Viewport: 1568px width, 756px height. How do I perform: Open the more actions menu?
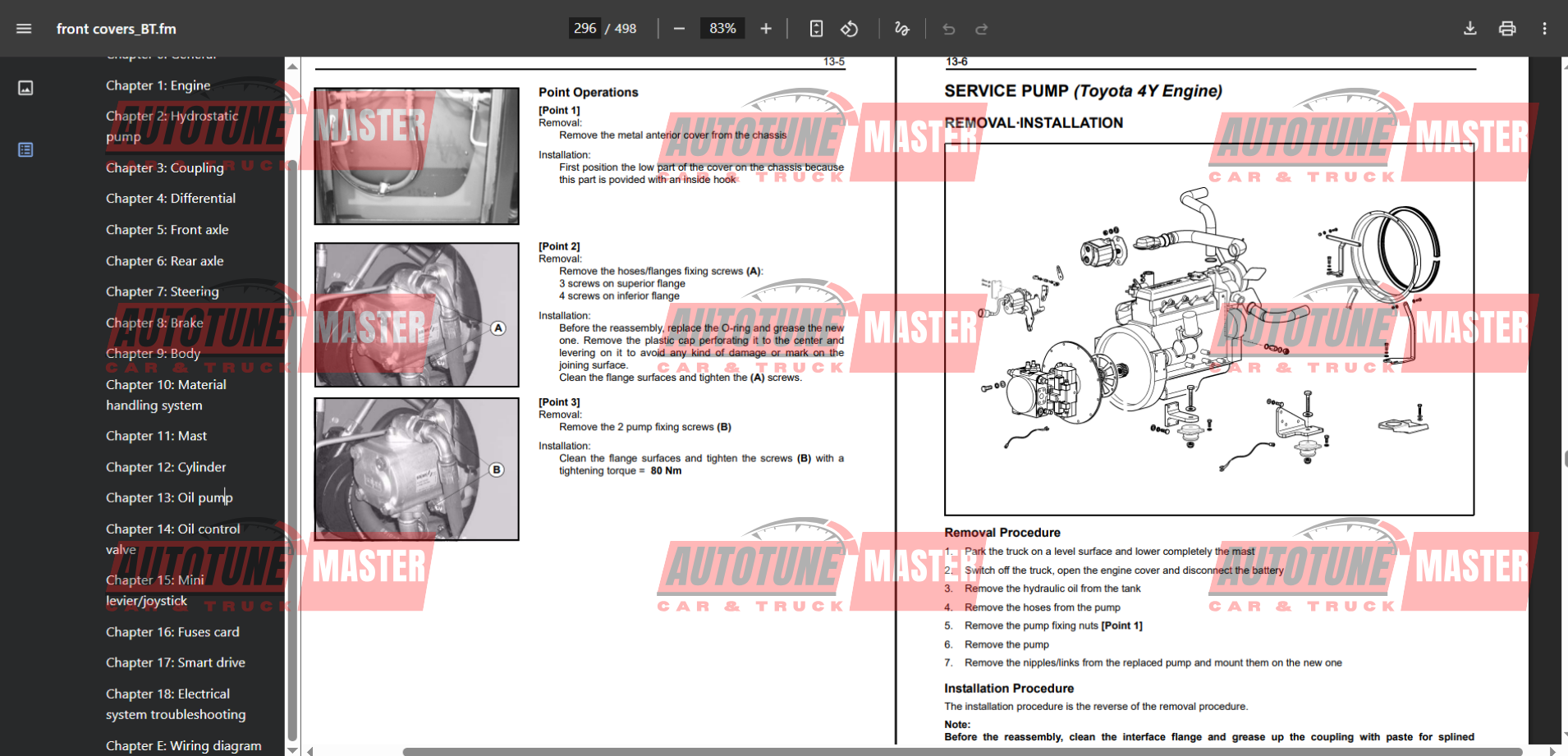pos(1544,29)
